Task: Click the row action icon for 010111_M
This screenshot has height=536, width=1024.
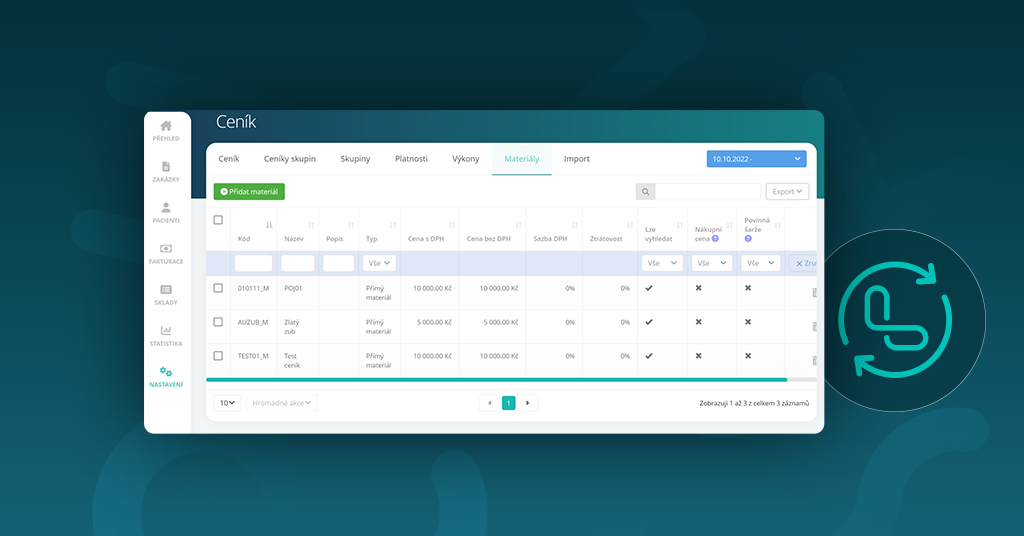Action: pyautogui.click(x=814, y=292)
